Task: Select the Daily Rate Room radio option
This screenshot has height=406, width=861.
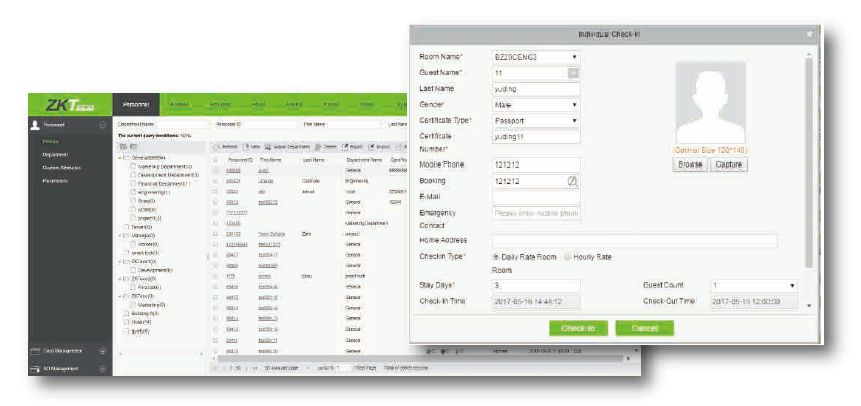Action: 498,256
